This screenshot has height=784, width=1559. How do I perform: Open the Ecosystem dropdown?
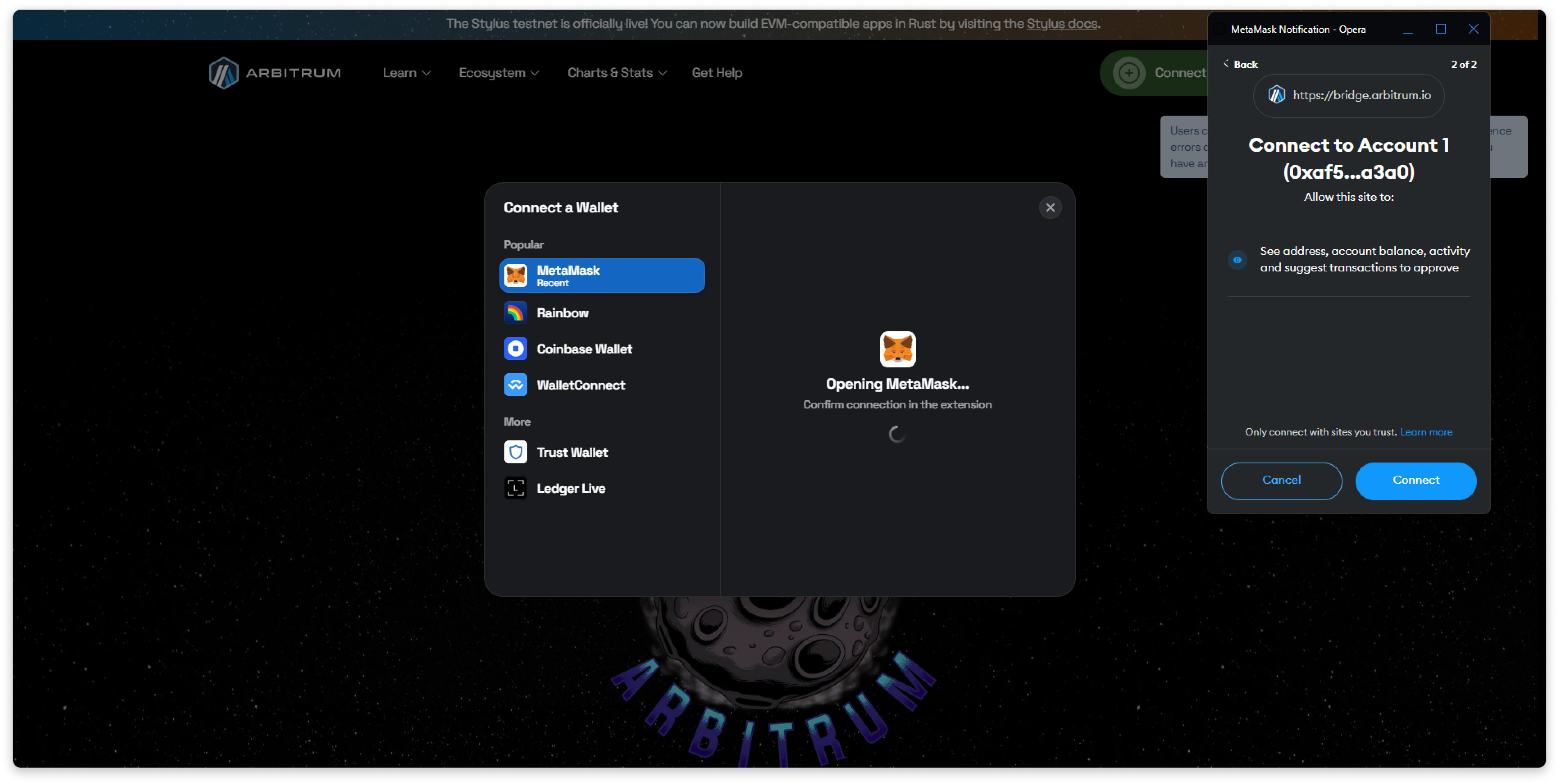[498, 73]
